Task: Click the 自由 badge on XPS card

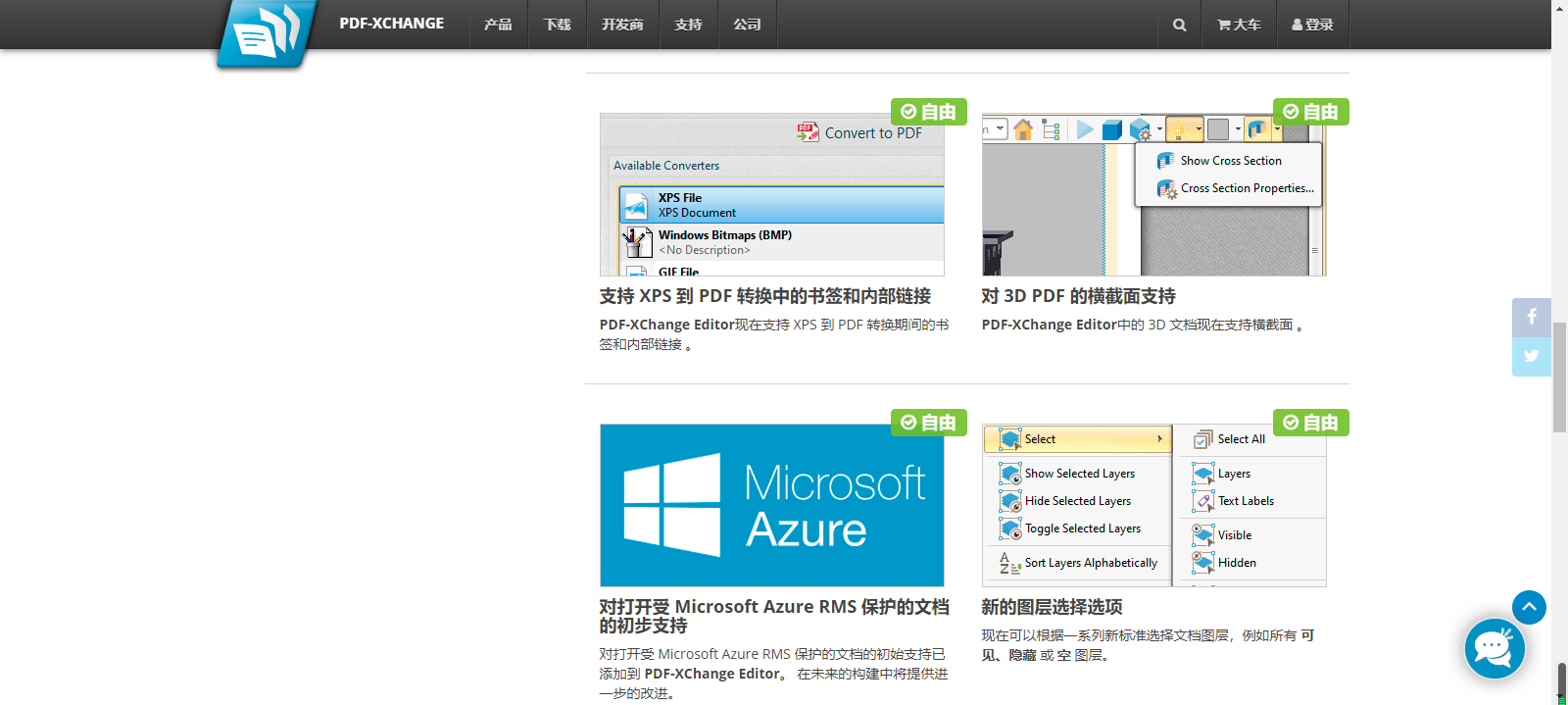Action: pyautogui.click(x=929, y=112)
